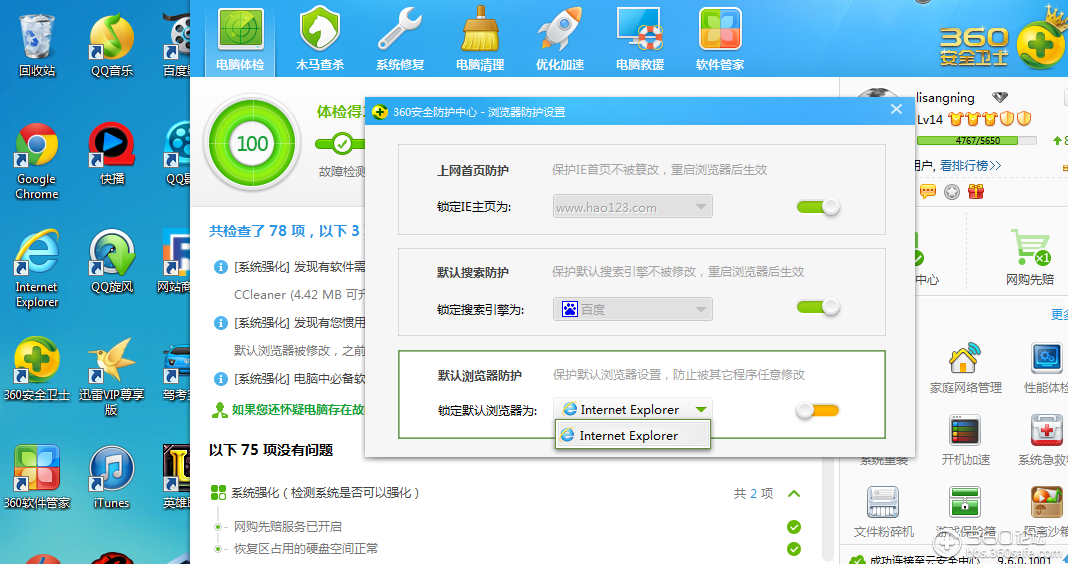Open 360软件管家 desktop icon
Viewport: 1068px width, 564px height.
[x=37, y=477]
